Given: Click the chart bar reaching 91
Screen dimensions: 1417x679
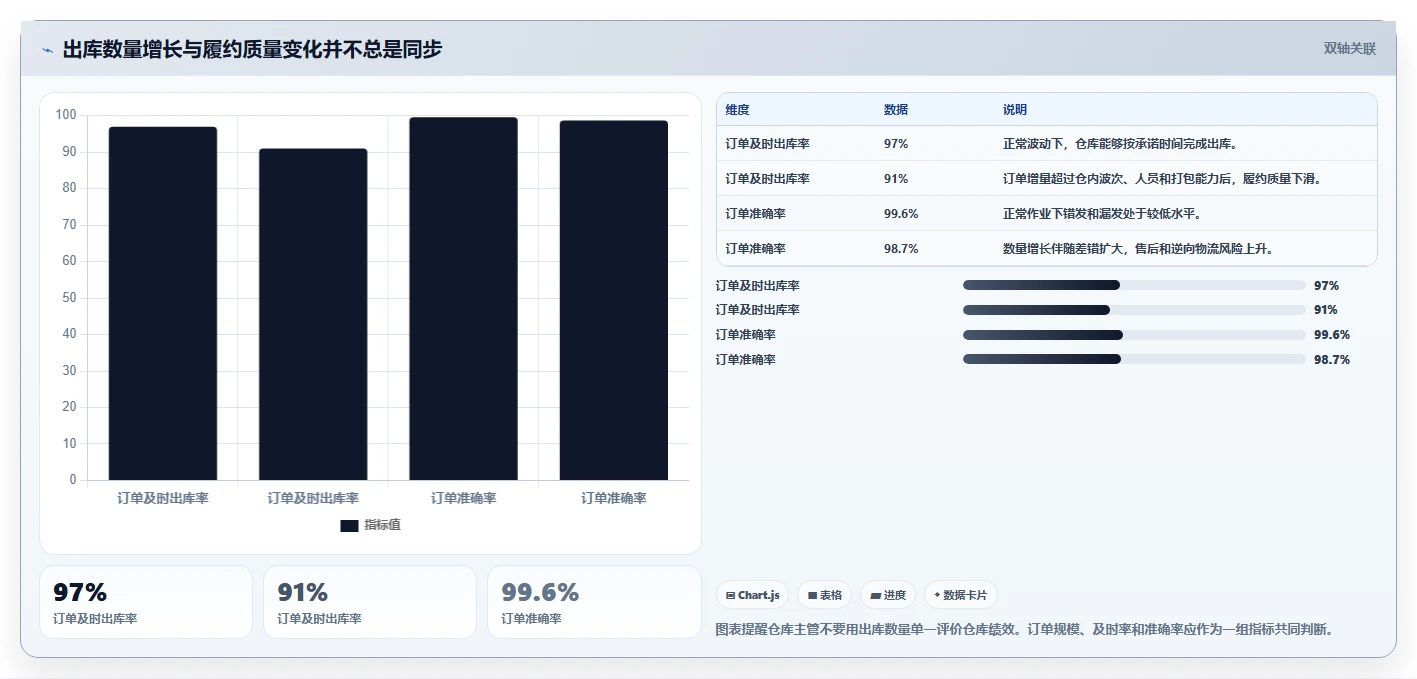Looking at the screenshot, I should click(x=313, y=314).
